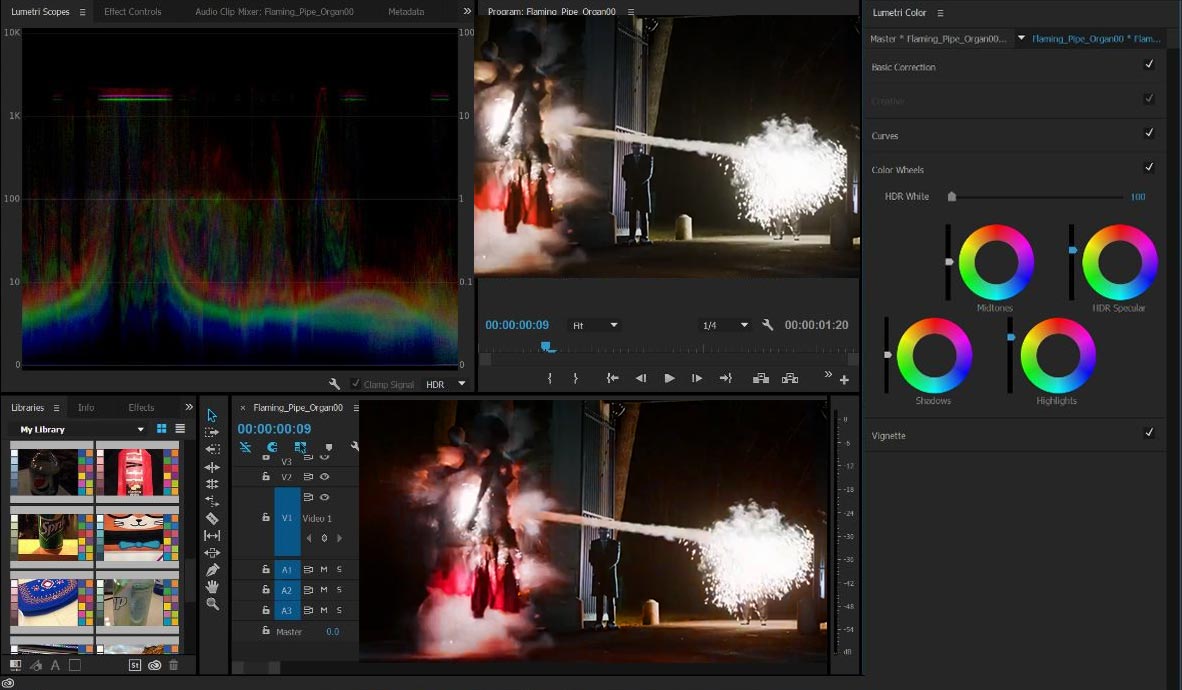Open Program Monitor wrench settings
1182x690 pixels.
coord(767,325)
